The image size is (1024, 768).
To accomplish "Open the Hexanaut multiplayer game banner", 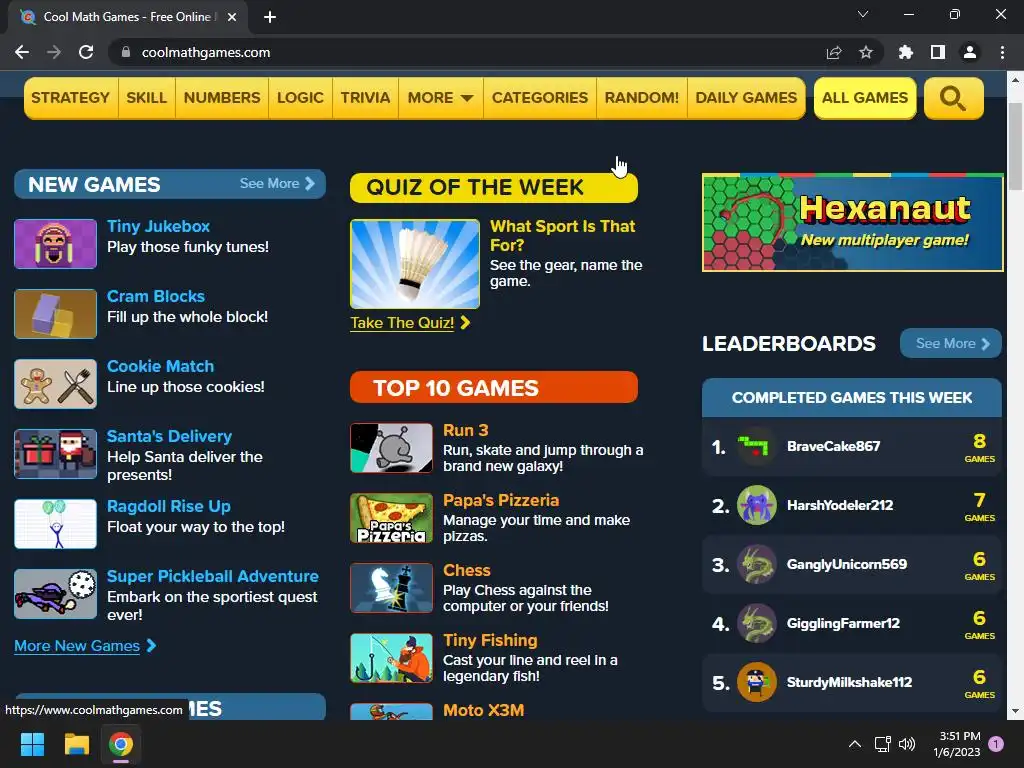I will [852, 222].
